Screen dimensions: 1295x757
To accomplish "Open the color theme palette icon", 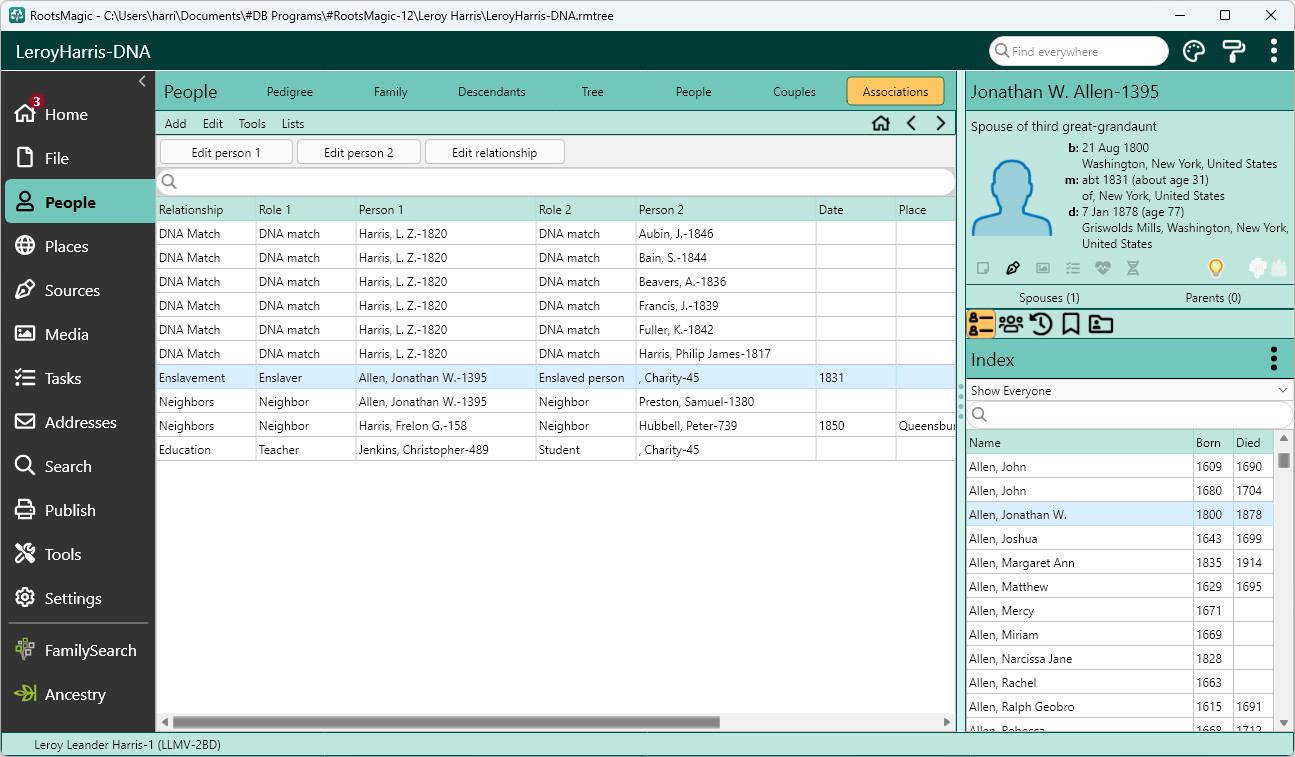I will pyautogui.click(x=1194, y=52).
